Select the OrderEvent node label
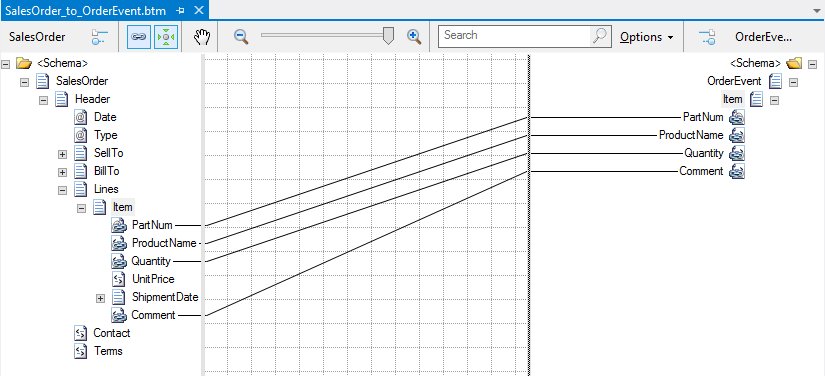The image size is (825, 376). point(734,82)
